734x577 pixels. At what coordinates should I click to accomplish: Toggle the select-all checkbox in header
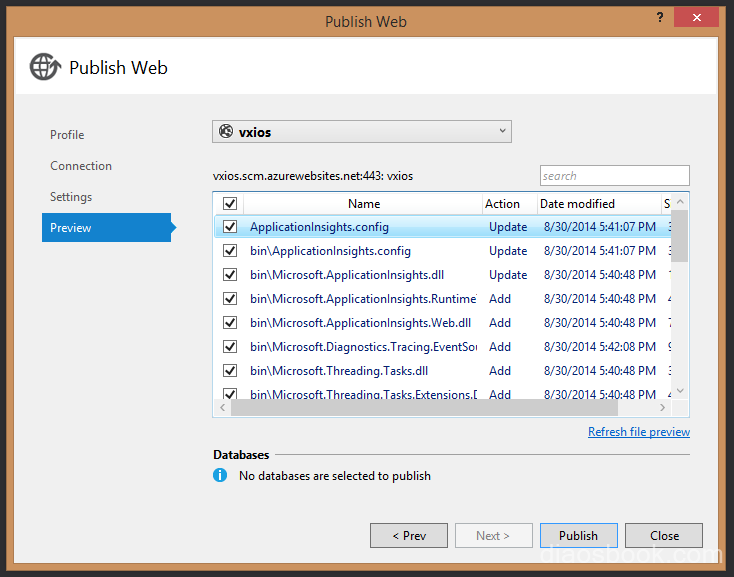coord(230,204)
